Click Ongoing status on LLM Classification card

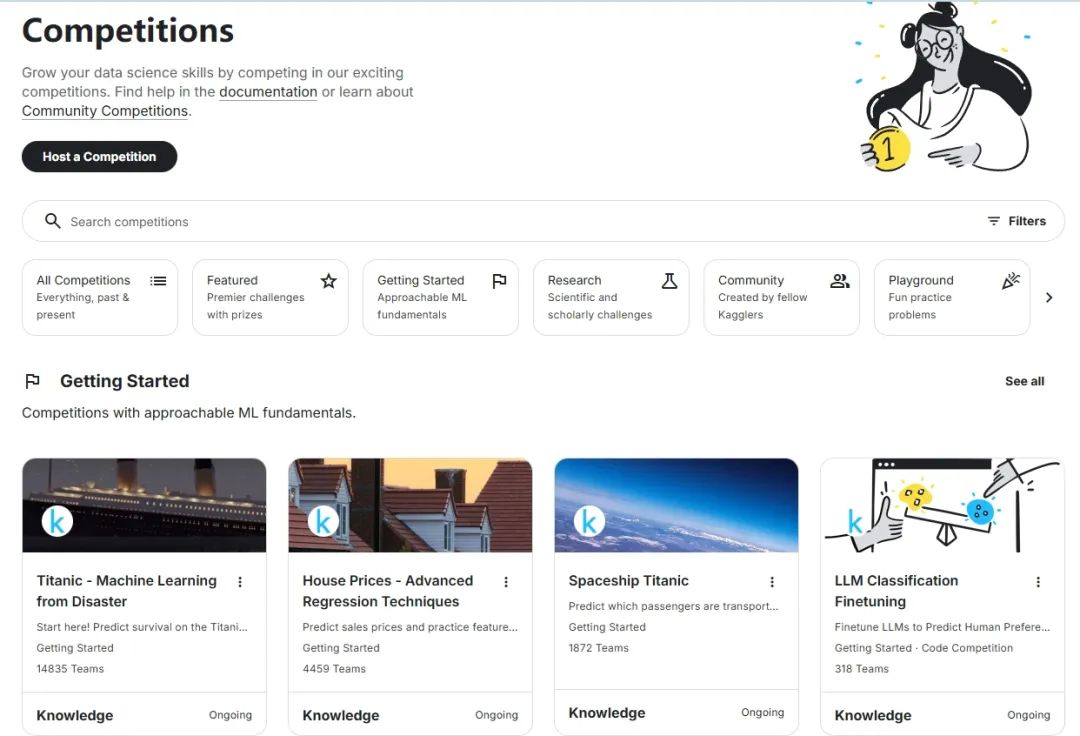1028,715
